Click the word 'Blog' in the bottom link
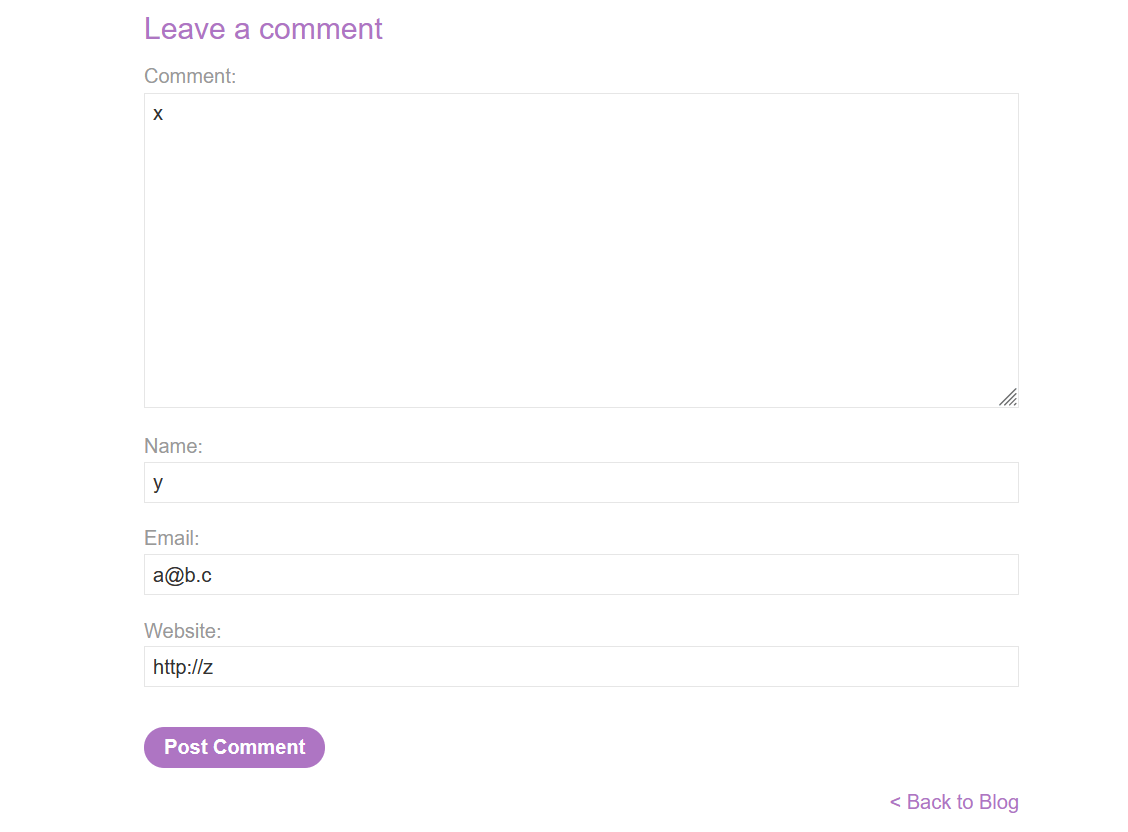Image resolution: width=1128 pixels, height=832 pixels. coord(998,802)
